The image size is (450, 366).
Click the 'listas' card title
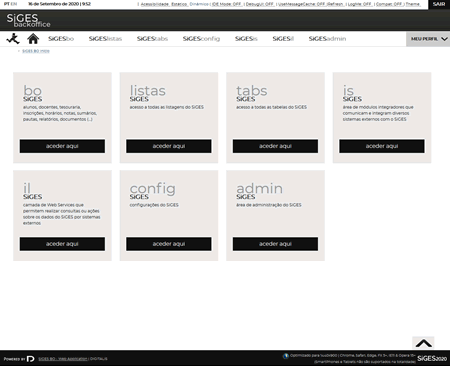point(148,91)
